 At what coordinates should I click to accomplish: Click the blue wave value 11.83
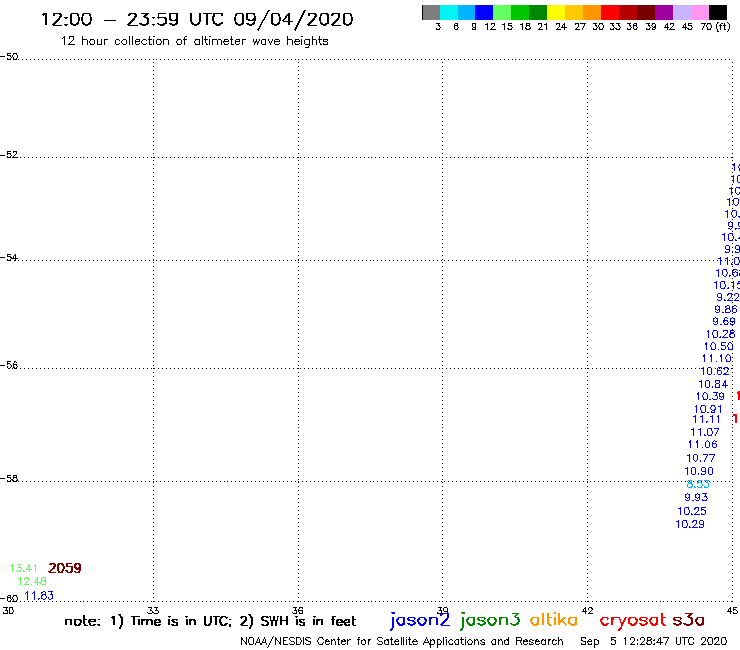click(x=39, y=596)
